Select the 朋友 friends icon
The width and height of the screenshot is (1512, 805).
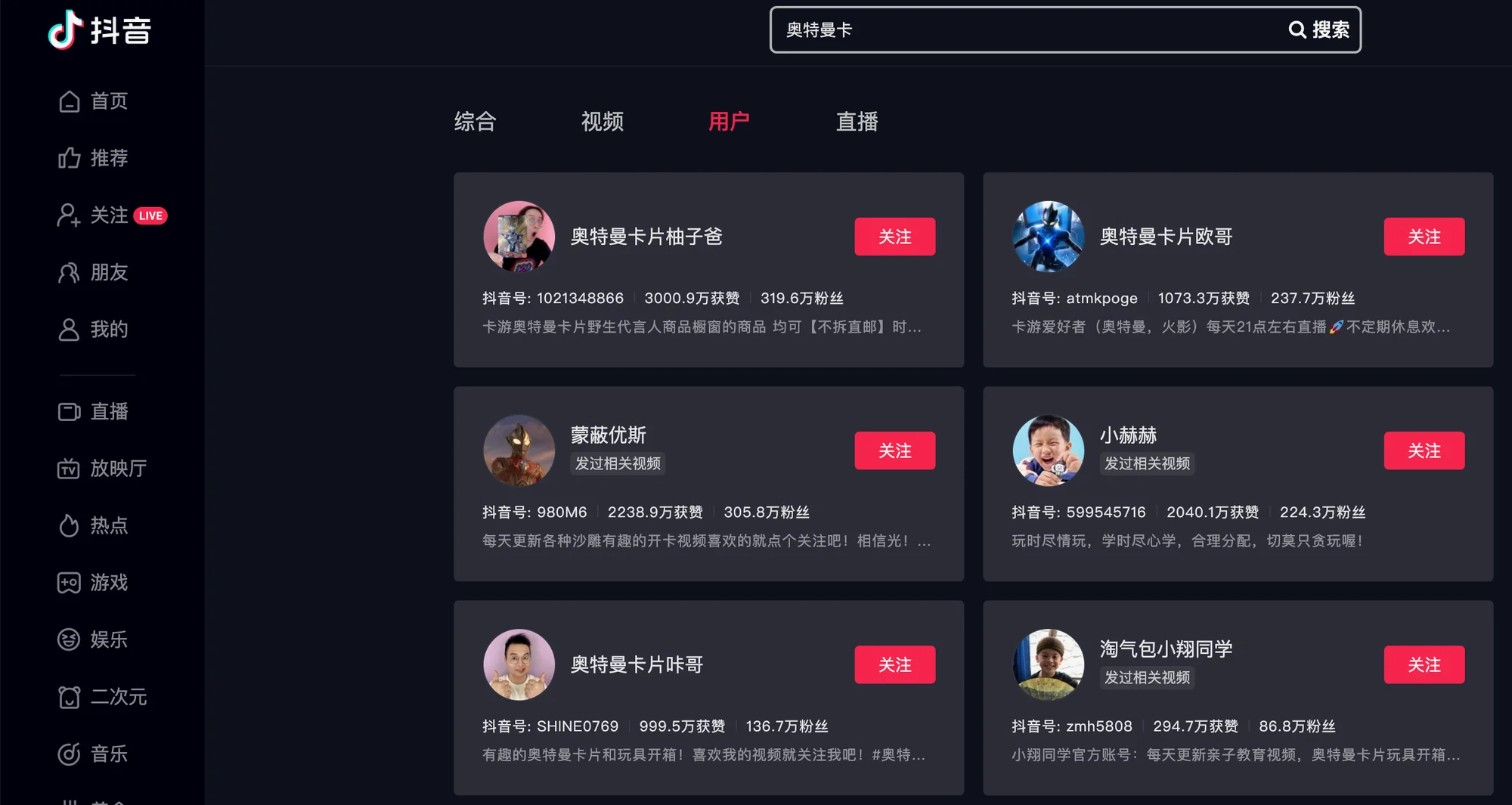tap(70, 272)
